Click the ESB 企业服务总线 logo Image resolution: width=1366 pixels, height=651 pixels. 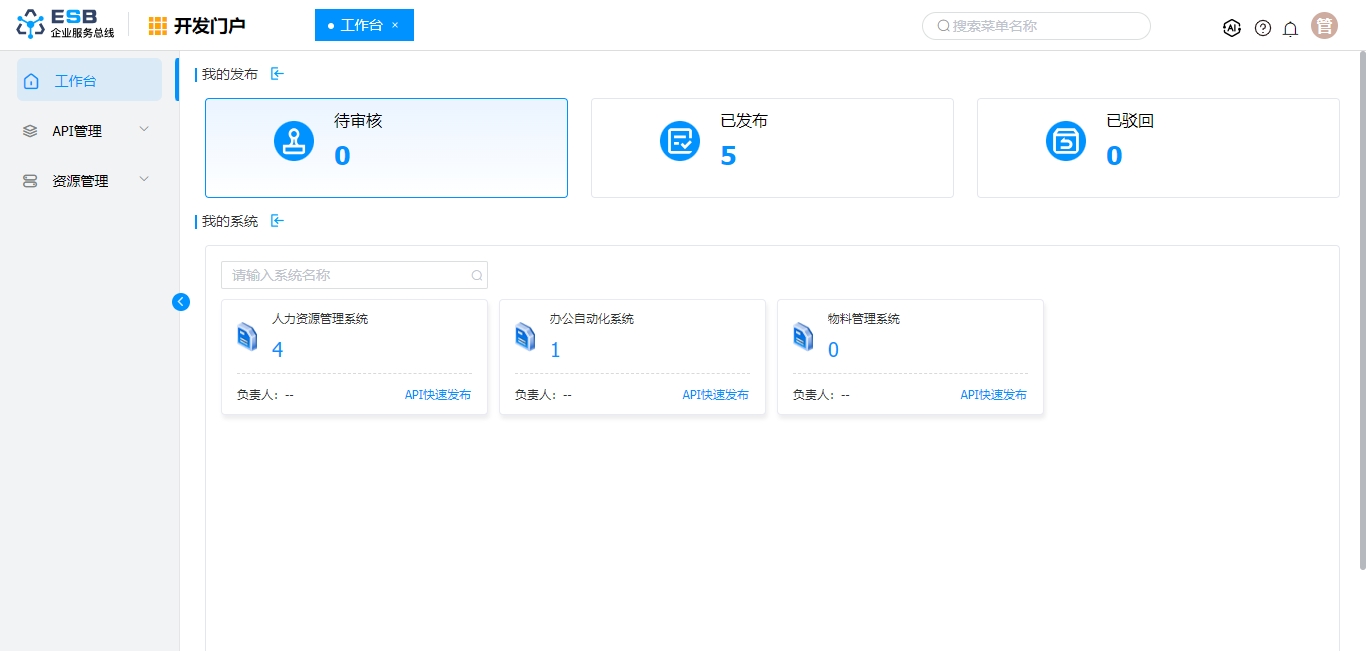pos(66,25)
